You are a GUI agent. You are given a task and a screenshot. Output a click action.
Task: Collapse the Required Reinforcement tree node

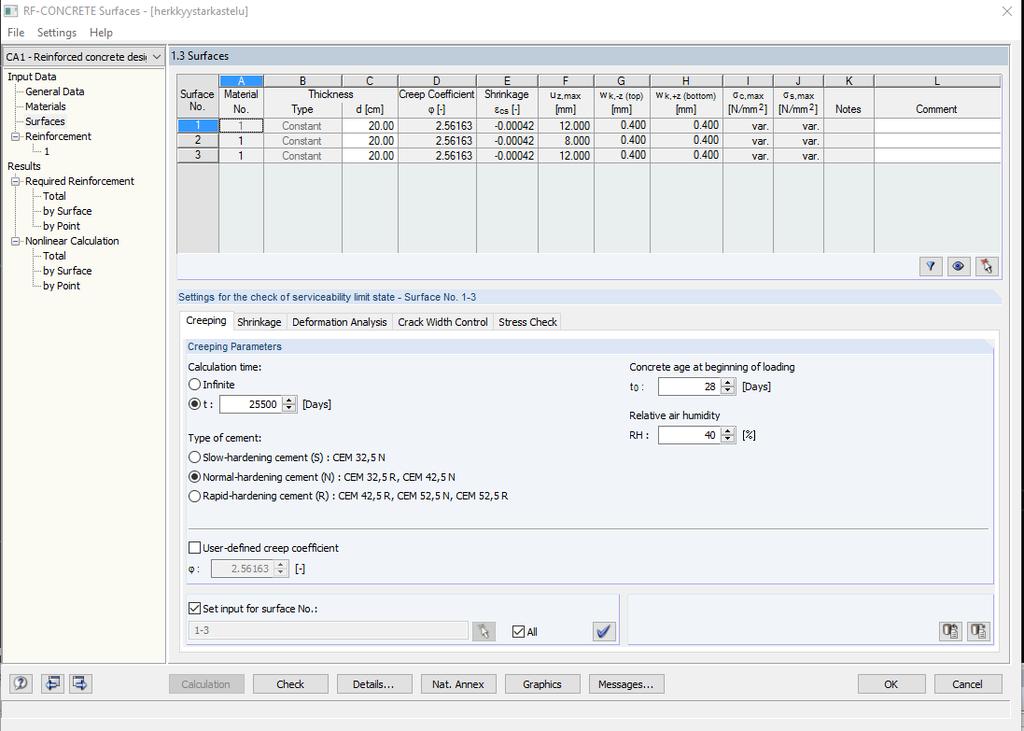click(16, 181)
